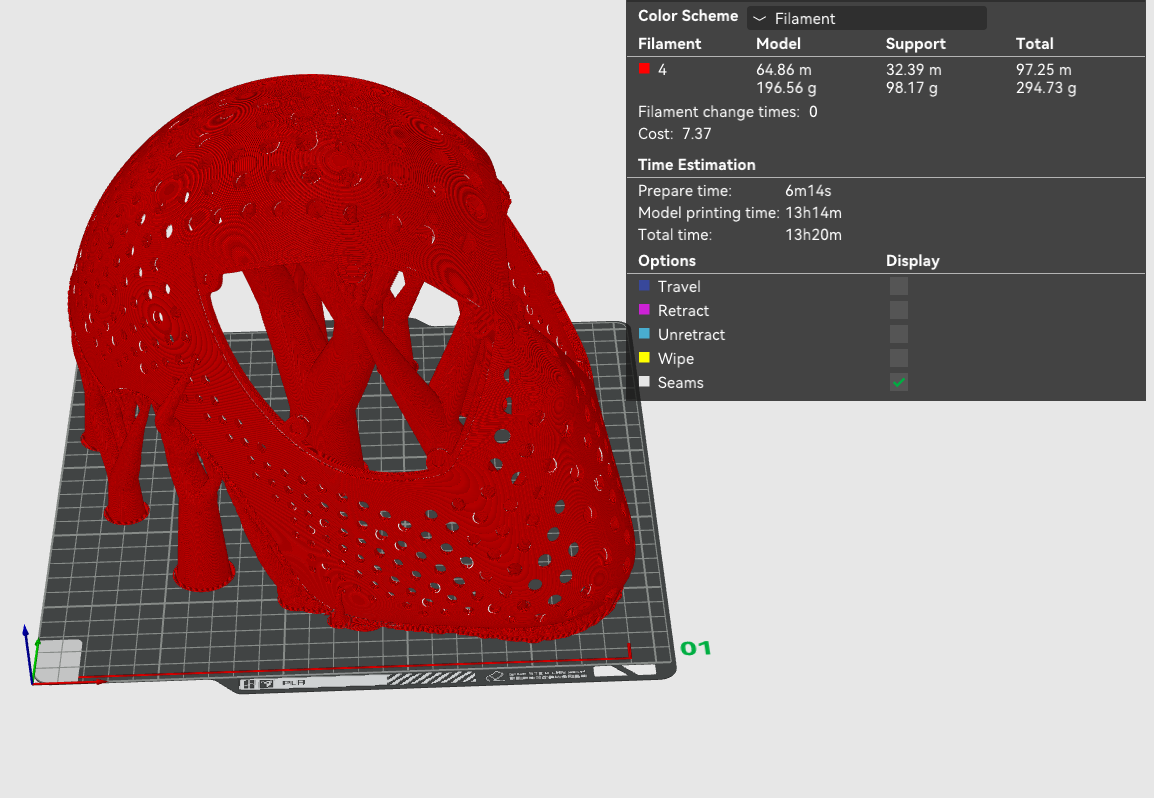Click the Color Scheme label
The width and height of the screenshot is (1154, 798).
pyautogui.click(x=687, y=15)
